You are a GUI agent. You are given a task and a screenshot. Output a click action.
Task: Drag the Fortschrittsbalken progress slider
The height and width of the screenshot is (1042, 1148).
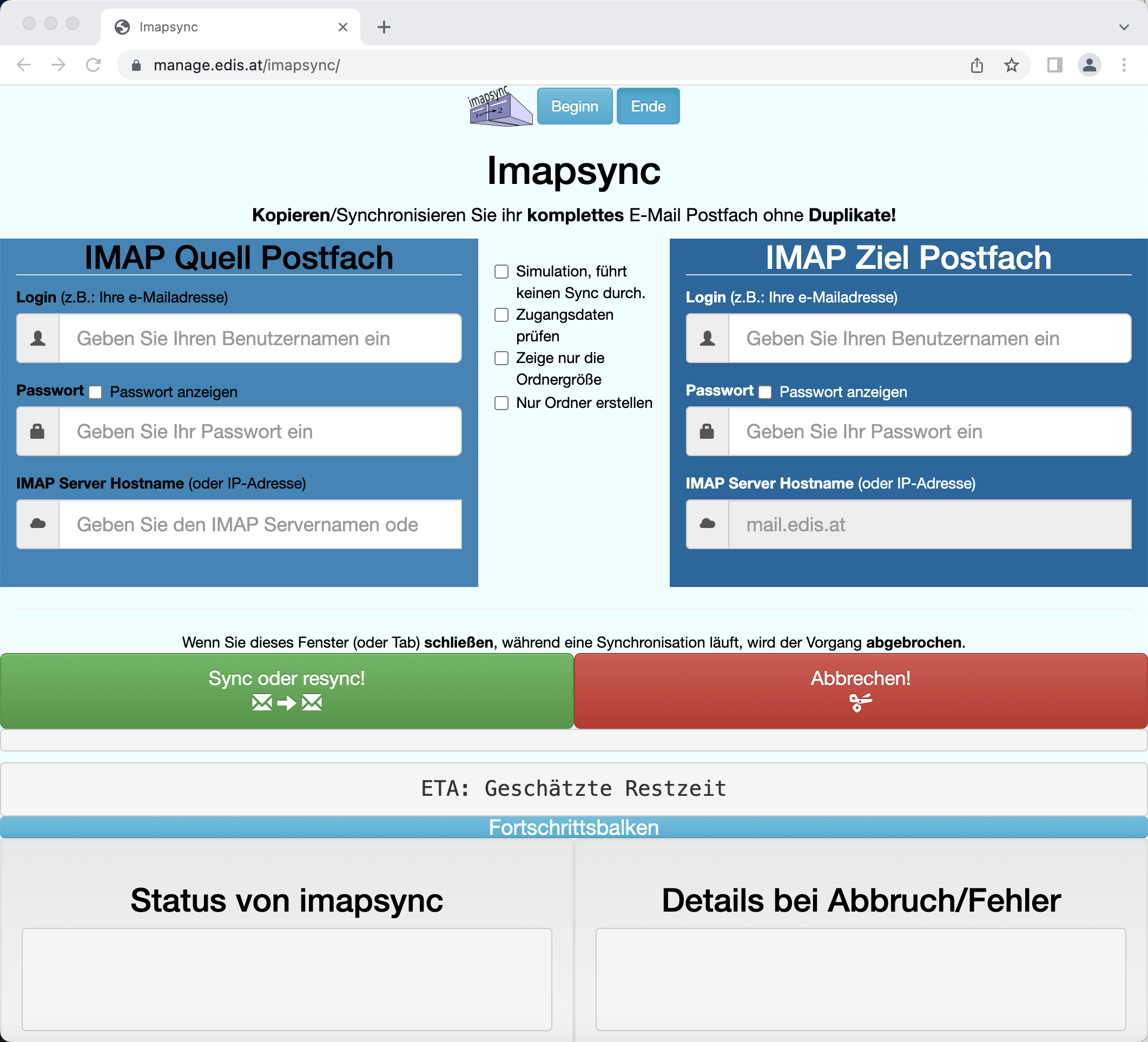pos(574,827)
